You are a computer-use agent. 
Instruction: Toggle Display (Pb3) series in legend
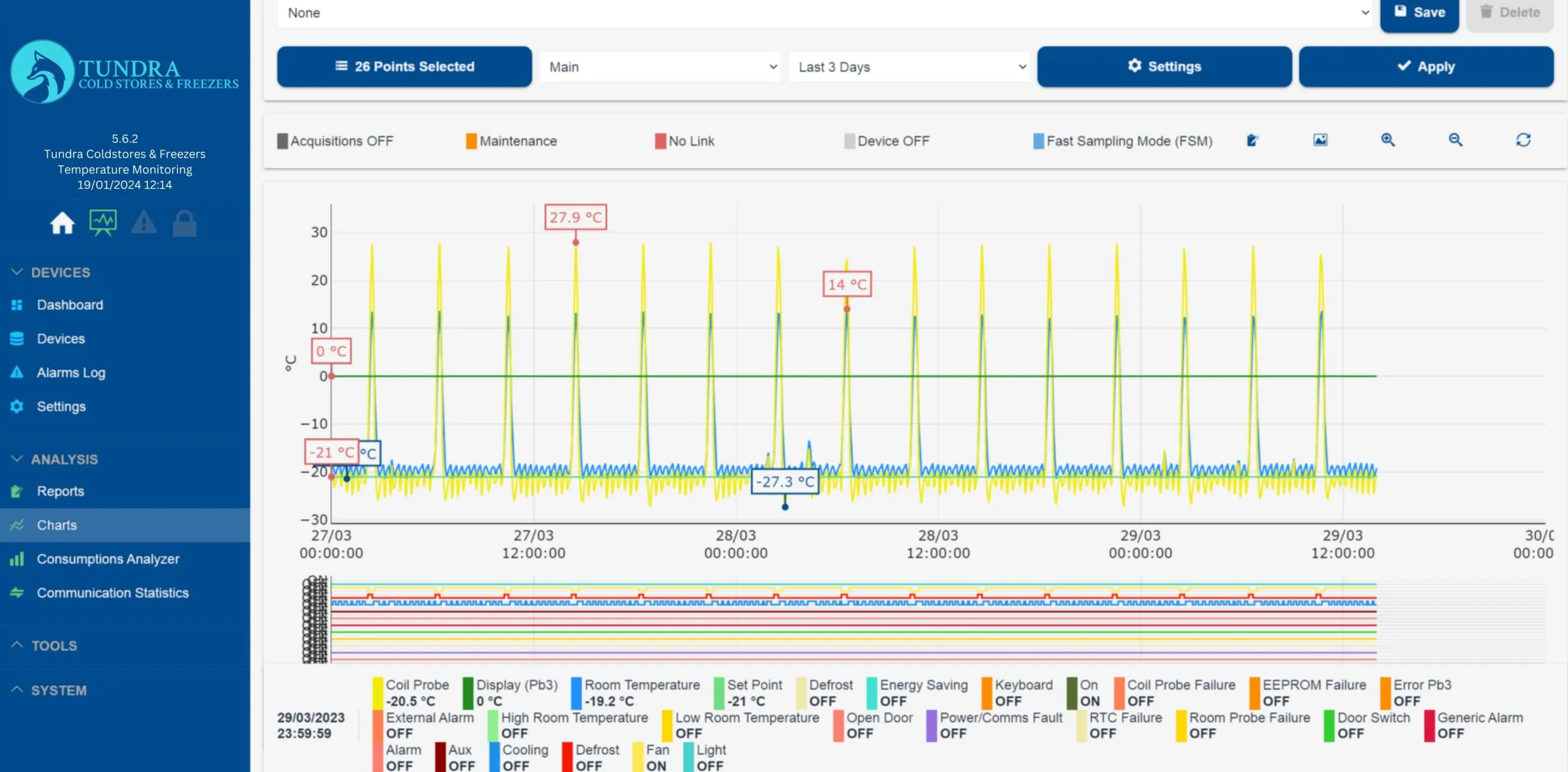click(x=510, y=692)
